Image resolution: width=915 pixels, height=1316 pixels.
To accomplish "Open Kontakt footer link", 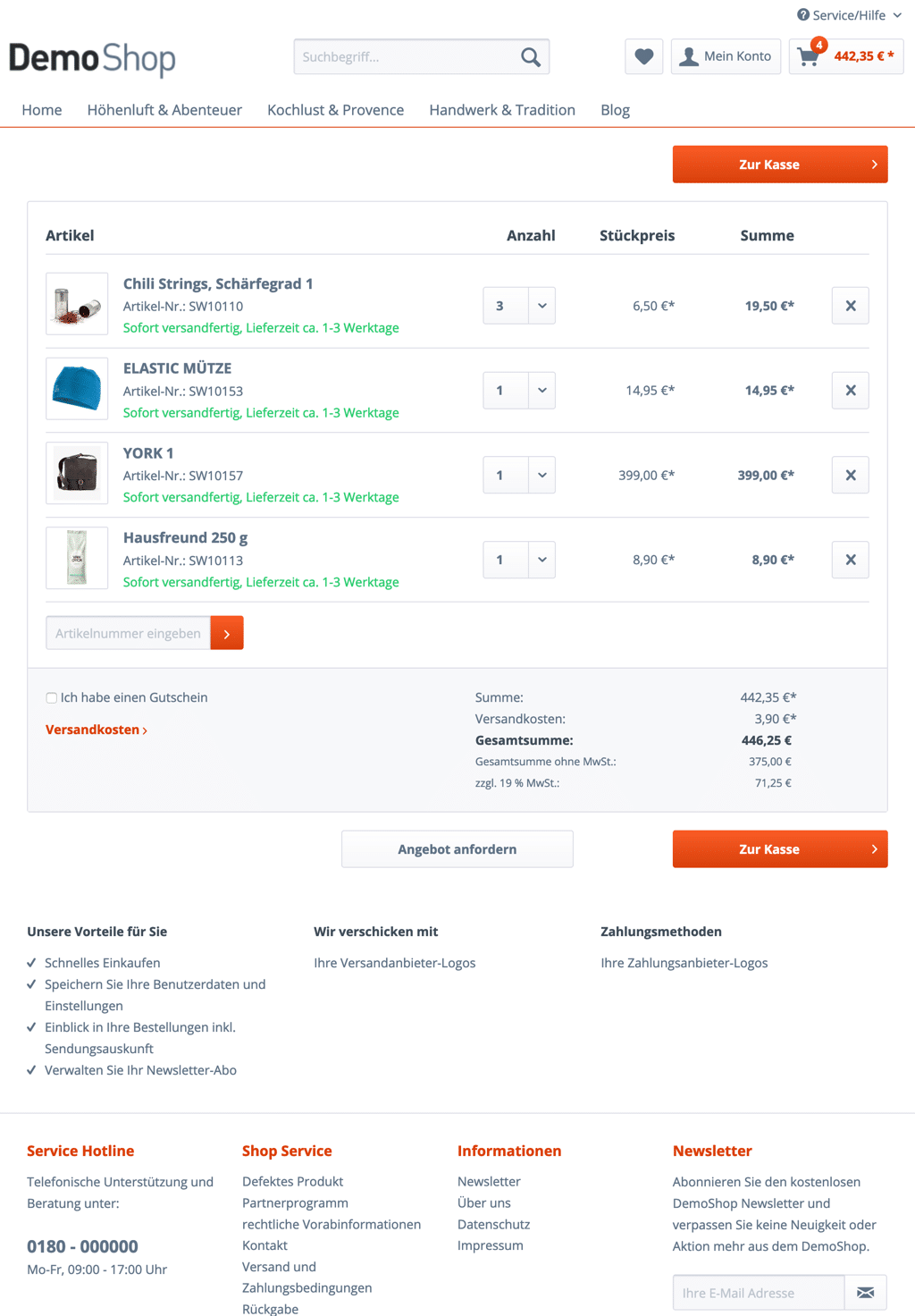I will click(264, 1245).
